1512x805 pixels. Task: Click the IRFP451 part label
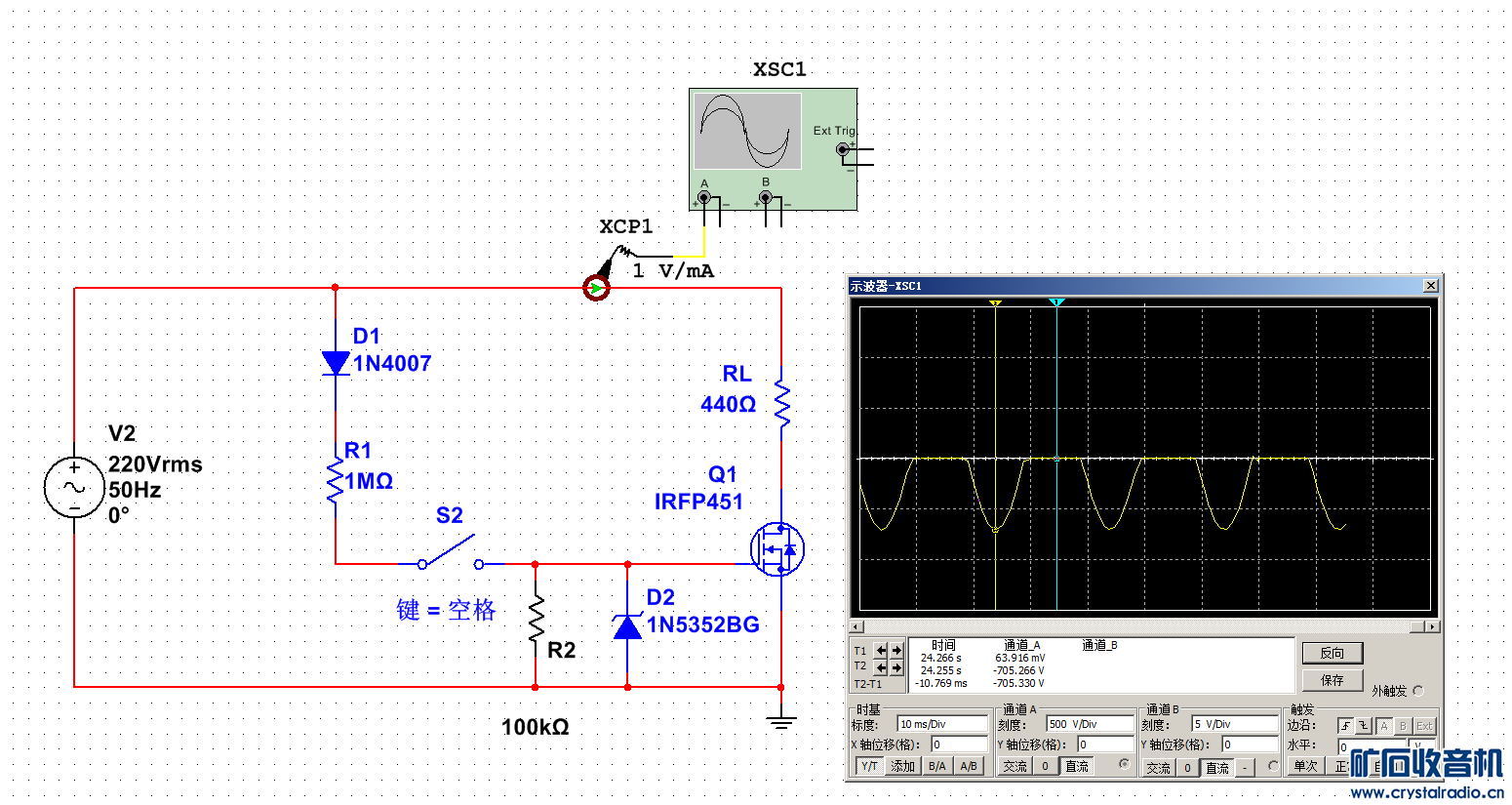coord(698,502)
